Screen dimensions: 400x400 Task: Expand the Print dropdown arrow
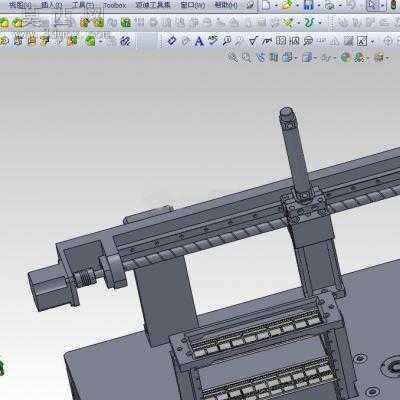coord(340,6)
